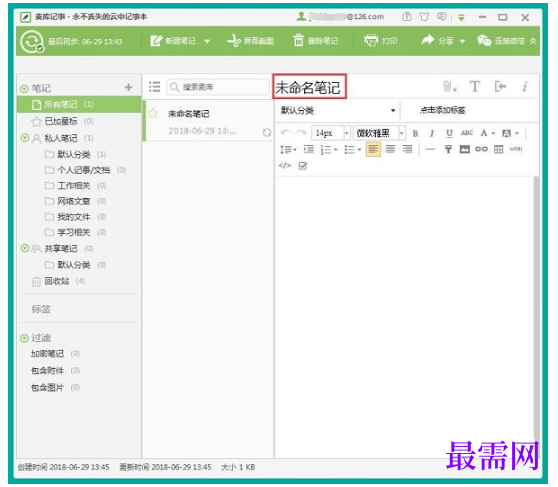
Task: Open the 个人记事/文档 folder
Action: click(85, 170)
